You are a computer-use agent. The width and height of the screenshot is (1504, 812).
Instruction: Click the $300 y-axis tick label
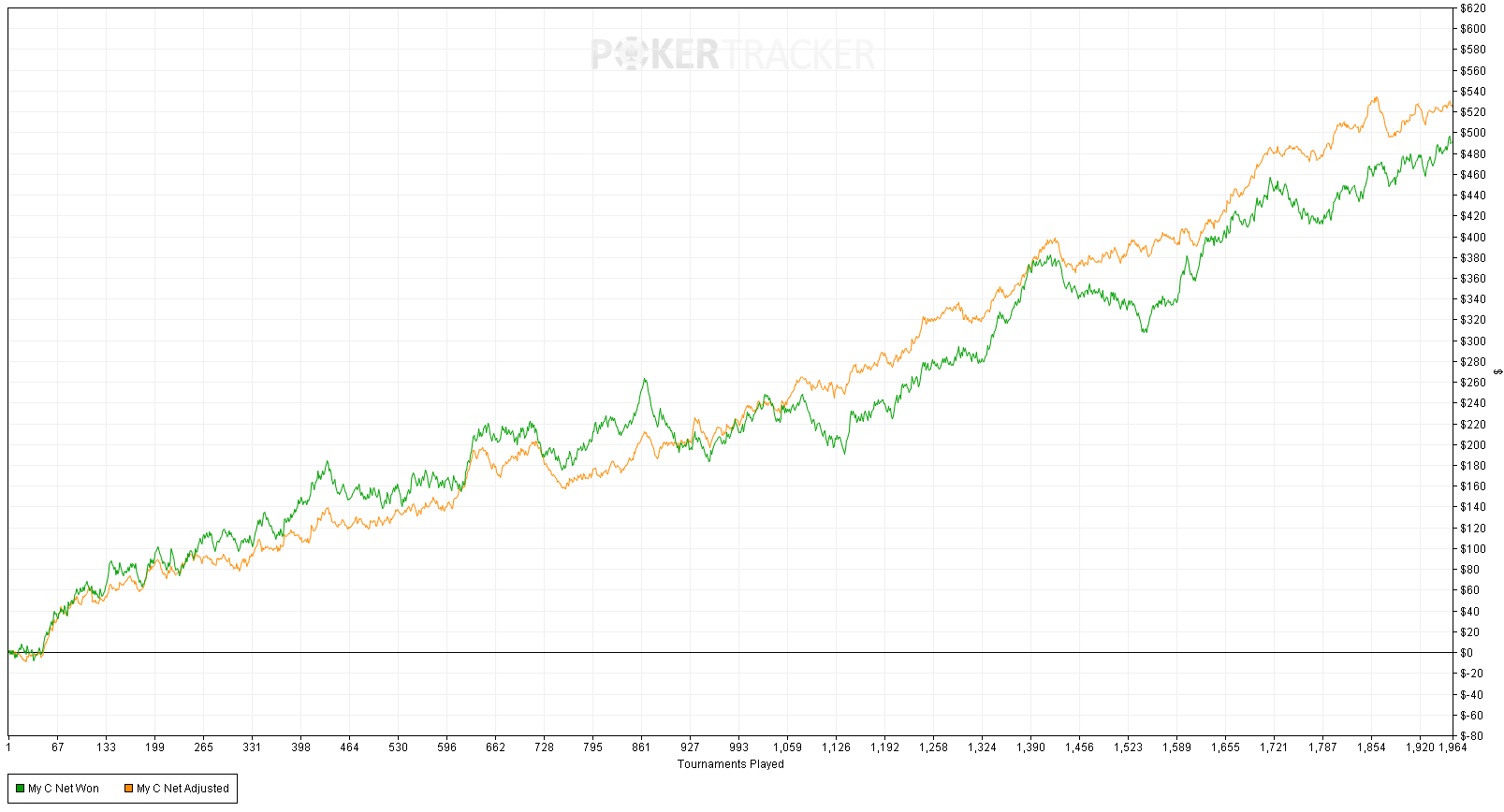click(x=1472, y=341)
